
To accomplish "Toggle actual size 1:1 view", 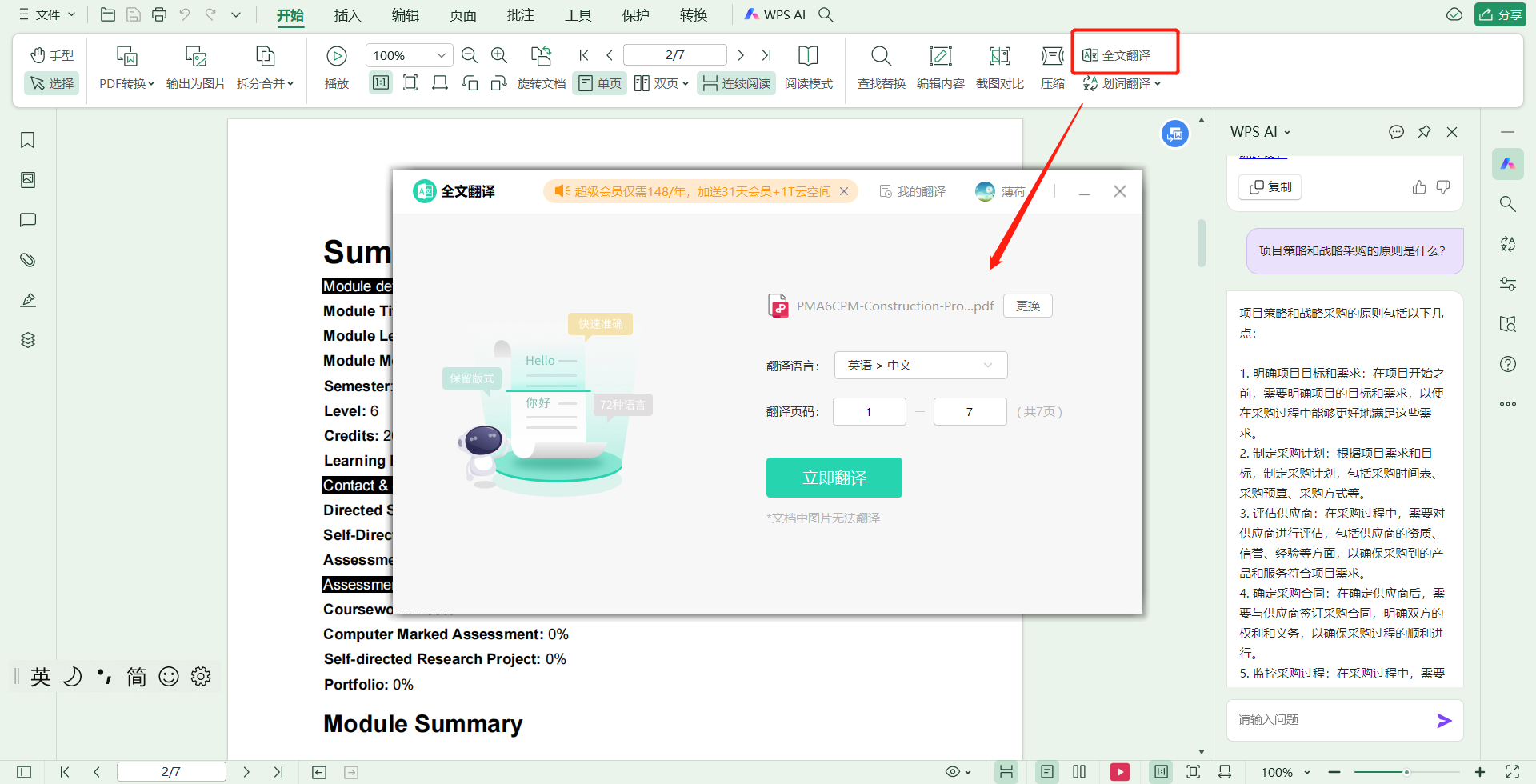I will pyautogui.click(x=381, y=83).
